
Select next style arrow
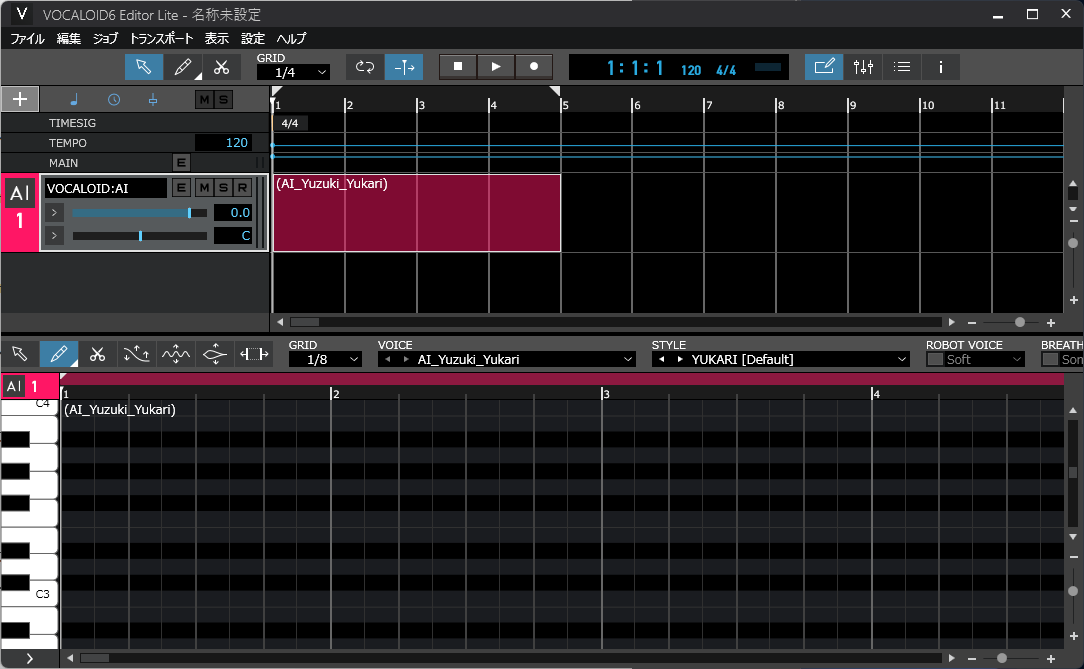(680, 359)
